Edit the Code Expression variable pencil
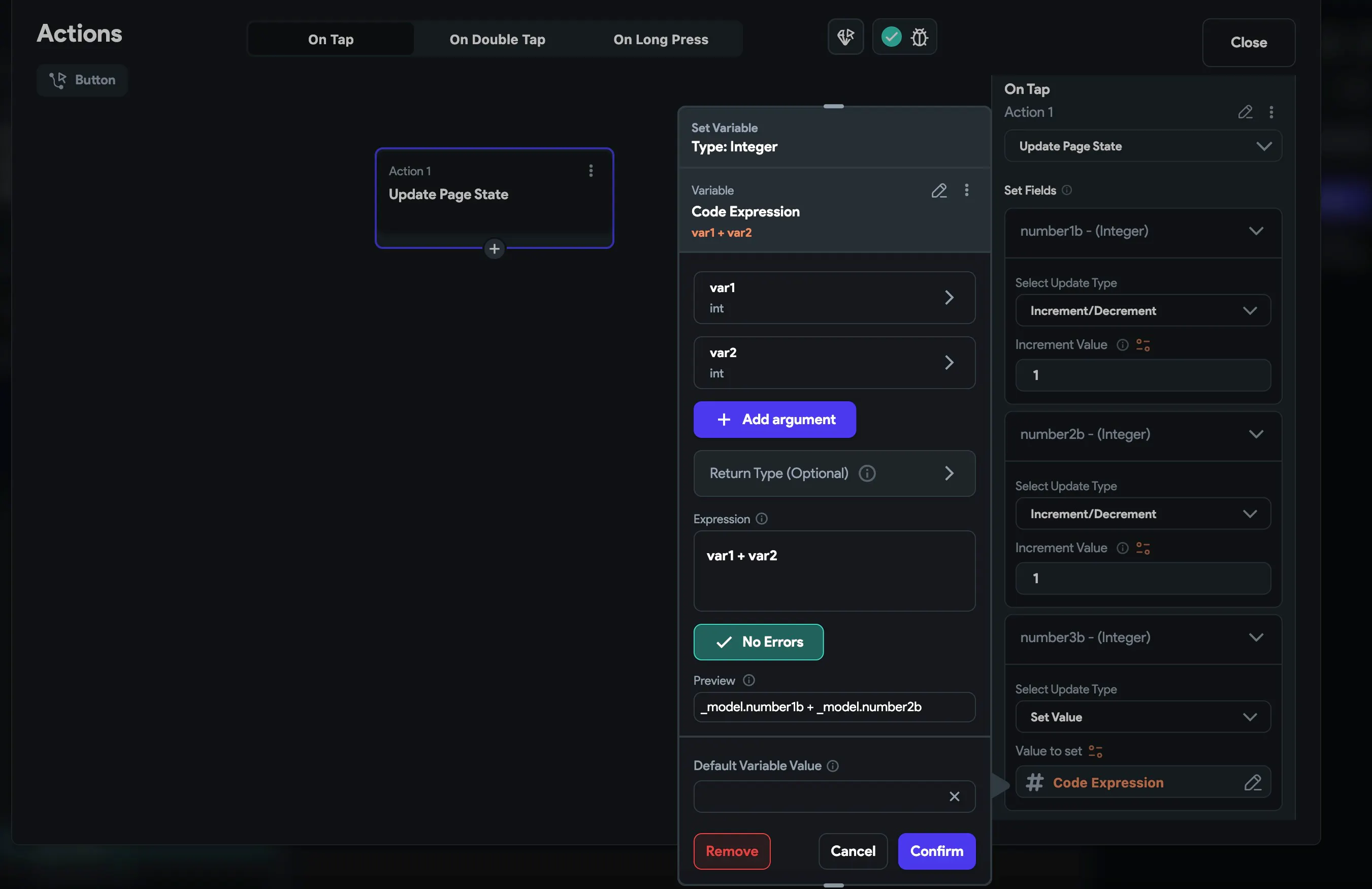The height and width of the screenshot is (889, 1372). tap(938, 190)
